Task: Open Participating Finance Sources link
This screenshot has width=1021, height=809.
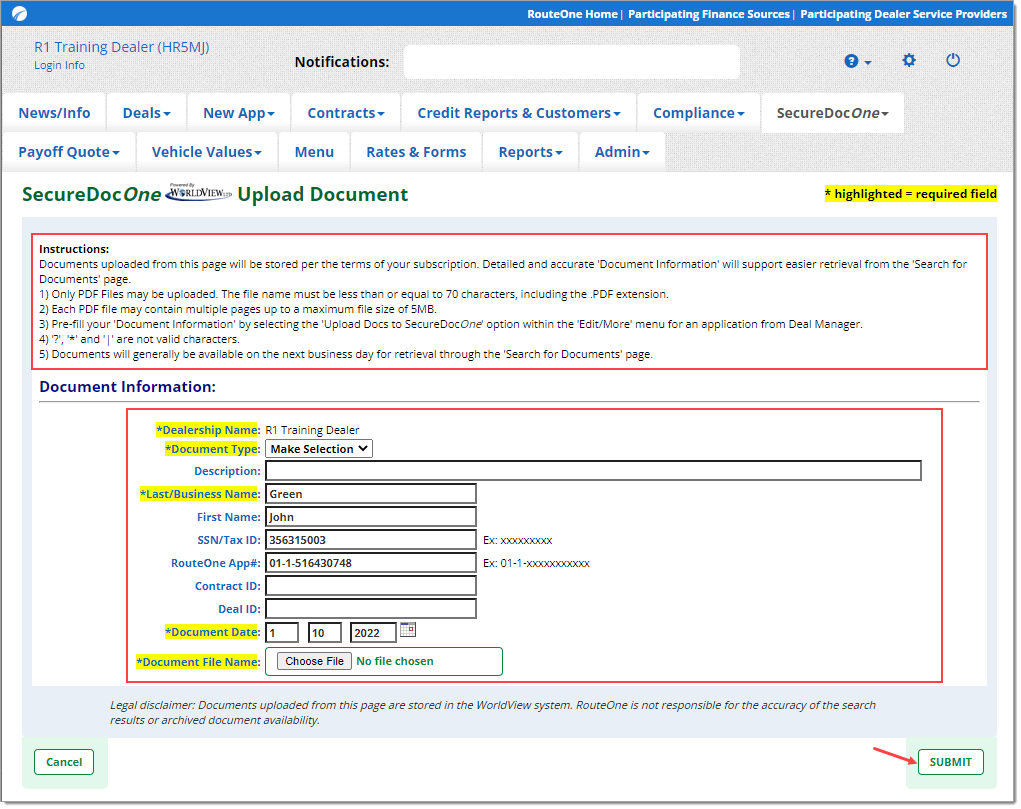Action: coord(708,14)
